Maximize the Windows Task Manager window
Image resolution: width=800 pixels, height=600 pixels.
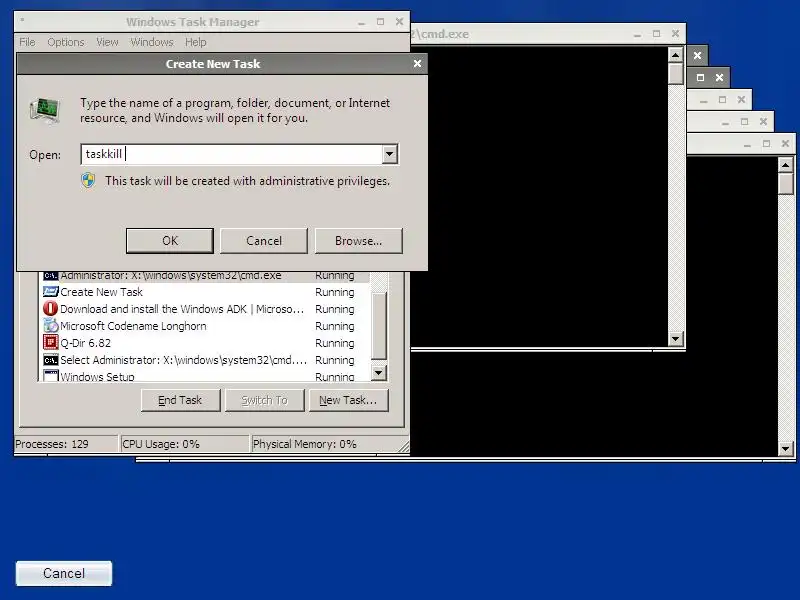[x=380, y=22]
